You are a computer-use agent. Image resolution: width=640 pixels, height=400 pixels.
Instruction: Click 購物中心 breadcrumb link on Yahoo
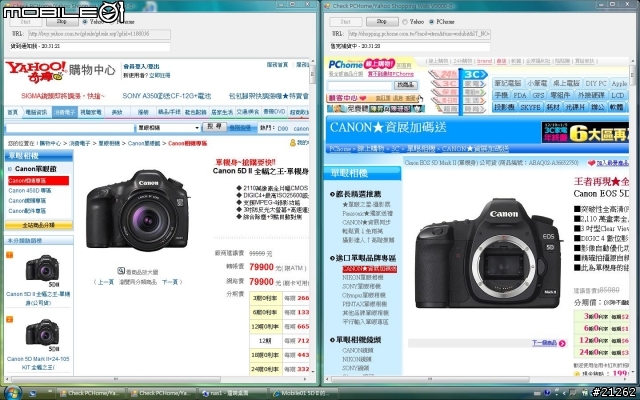[x=50, y=143]
